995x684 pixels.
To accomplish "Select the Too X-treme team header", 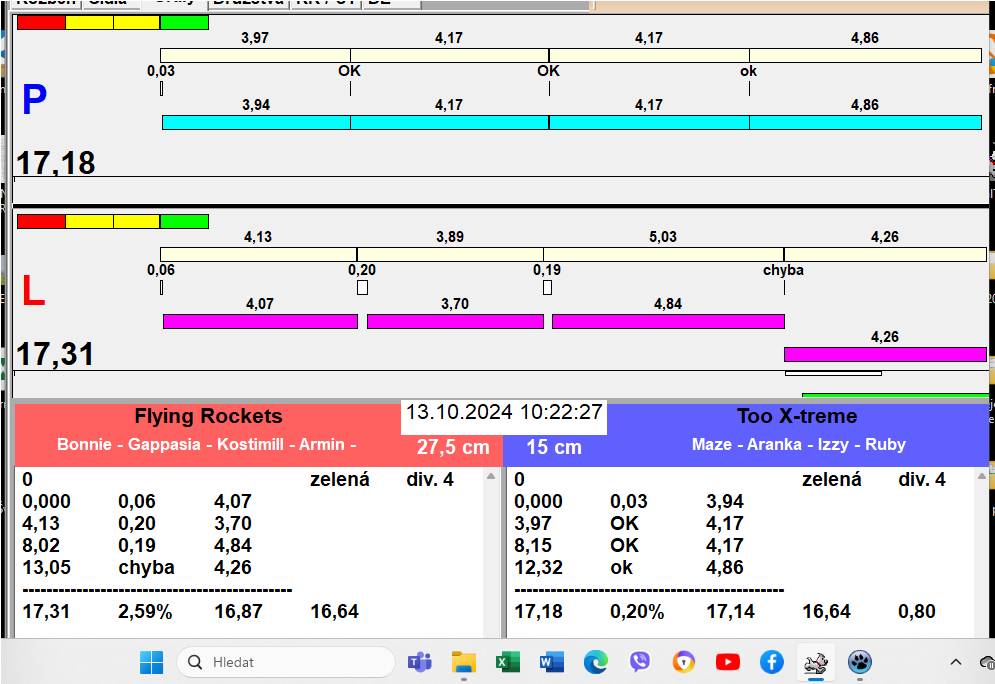I will pos(796,417).
